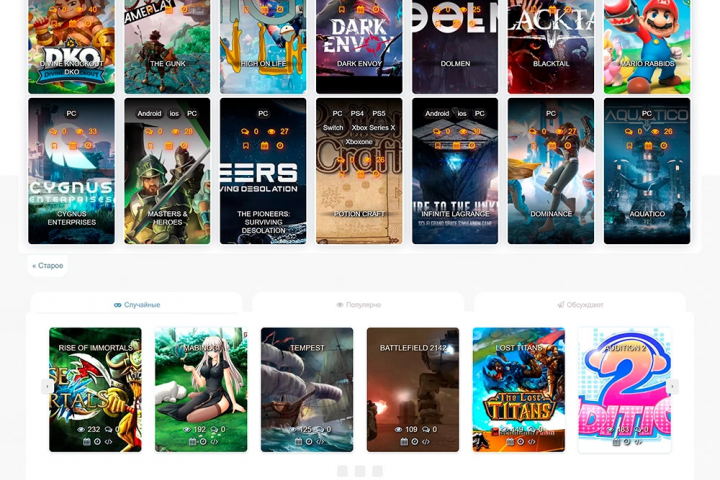This screenshot has width=720, height=480.
Task: Click clock icon on The Pioneers card
Action: pyautogui.click(x=280, y=146)
